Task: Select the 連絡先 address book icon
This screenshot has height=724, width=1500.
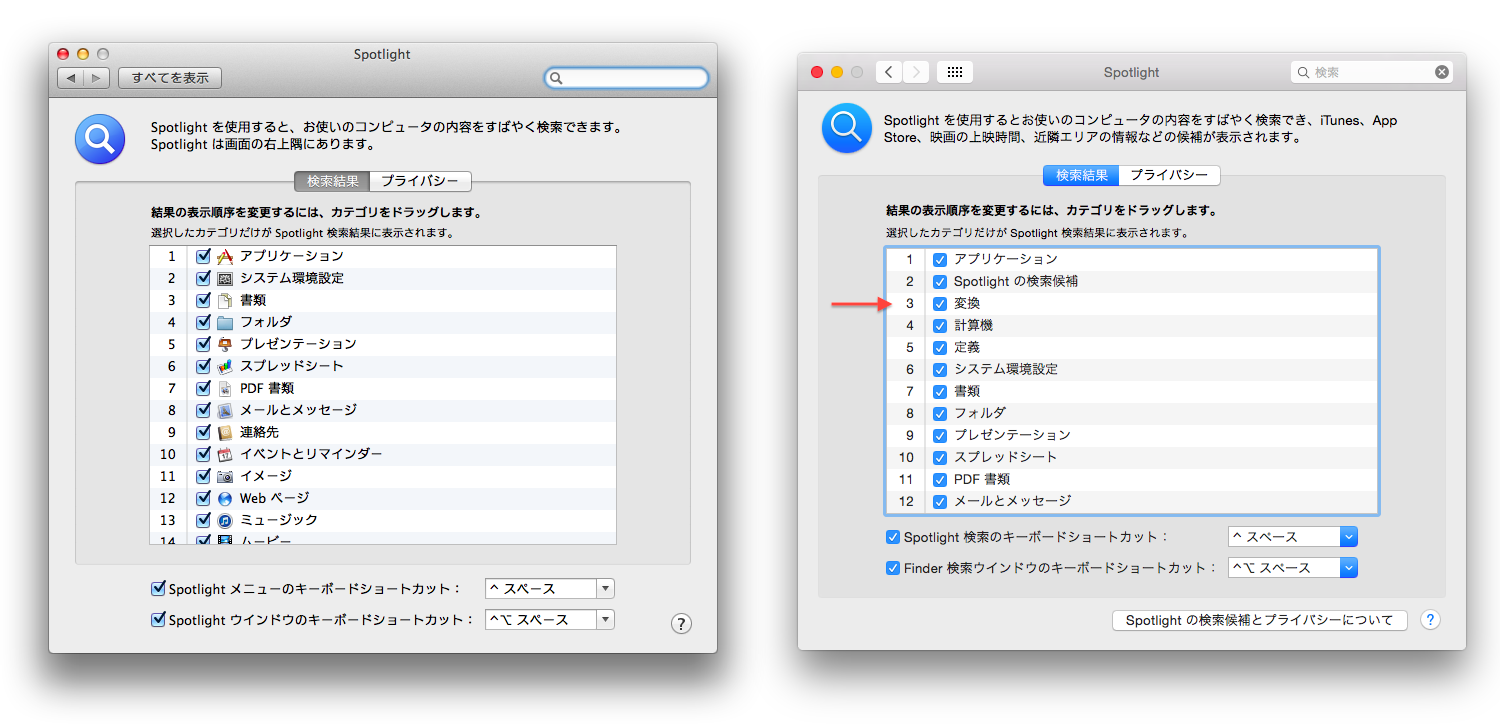Action: [x=225, y=433]
